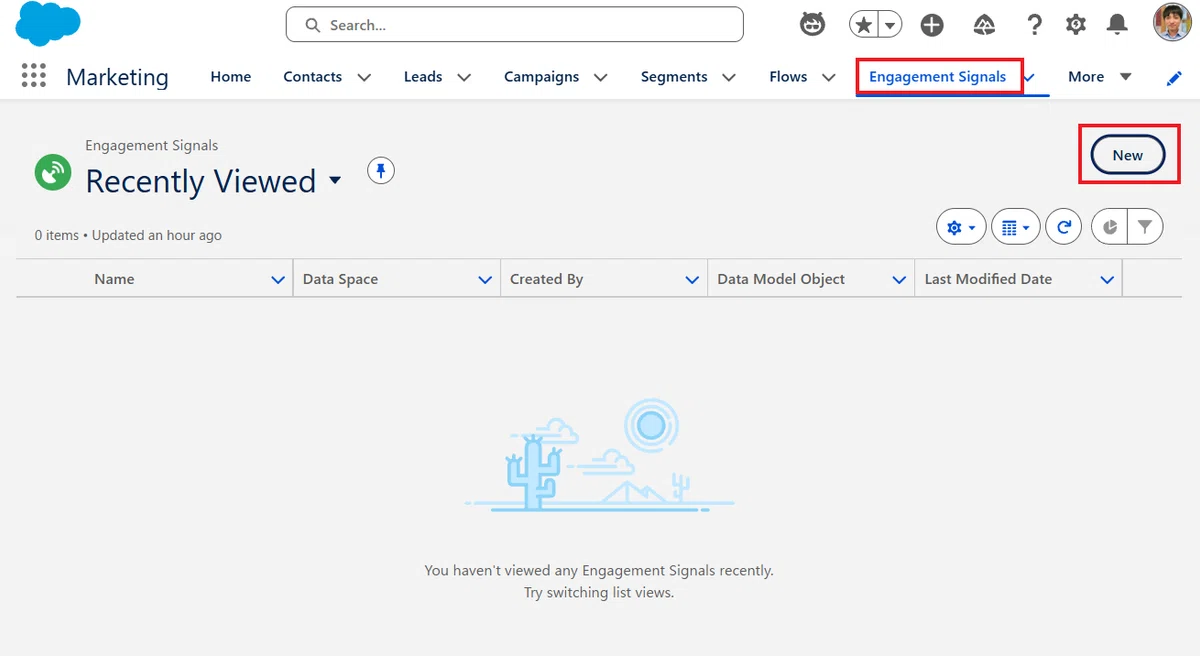Sort by the Created By column header
Screen dimensions: 1200x656
tap(546, 279)
